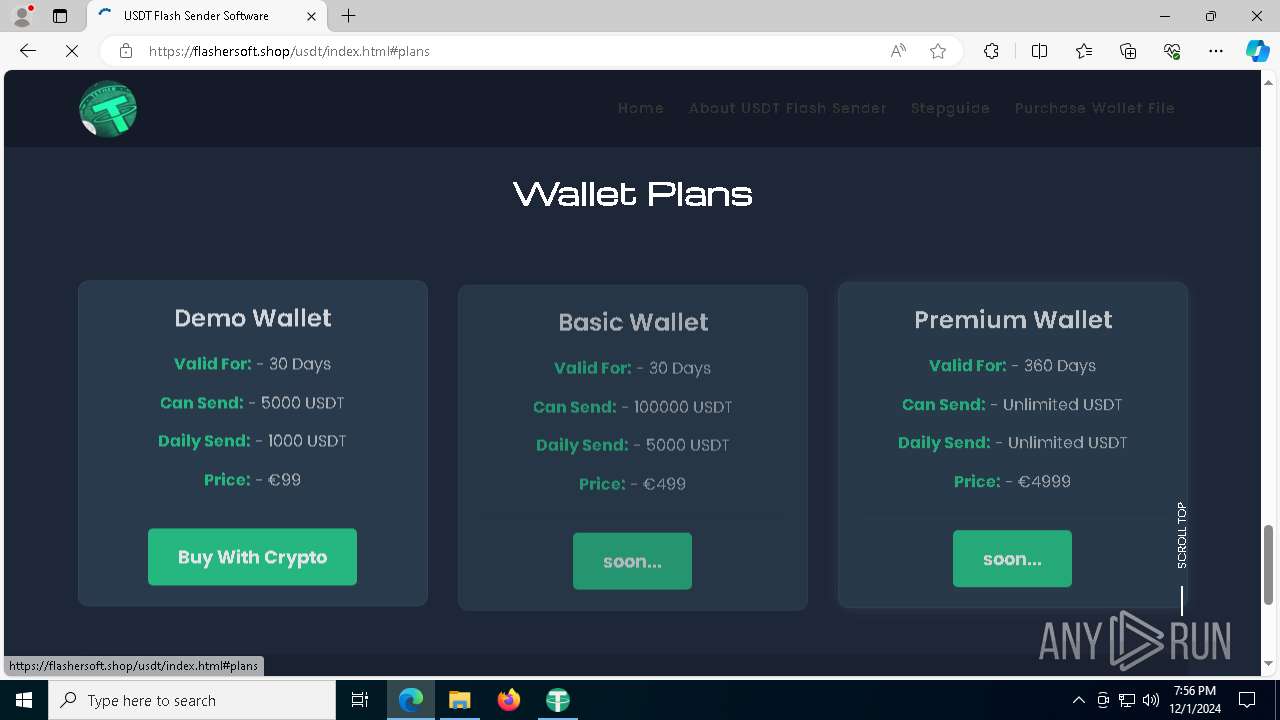
Task: Add this page to favorites star
Action: point(938,51)
